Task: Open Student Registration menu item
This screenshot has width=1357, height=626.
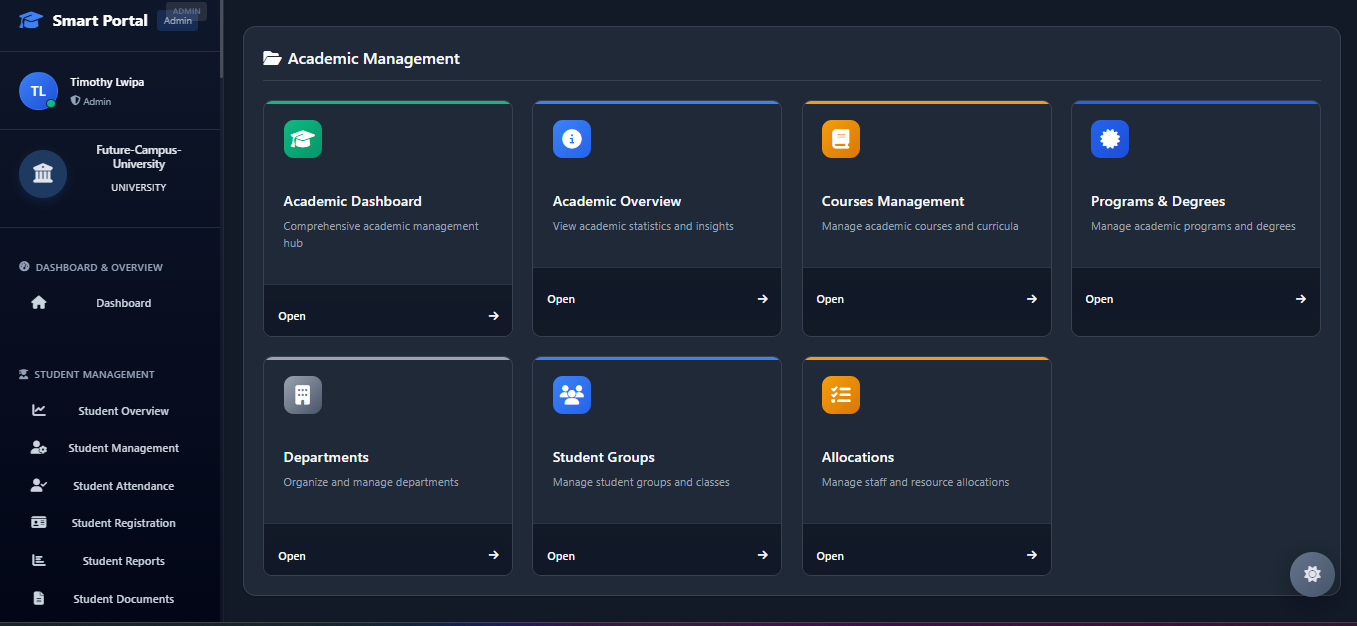Action: click(123, 523)
